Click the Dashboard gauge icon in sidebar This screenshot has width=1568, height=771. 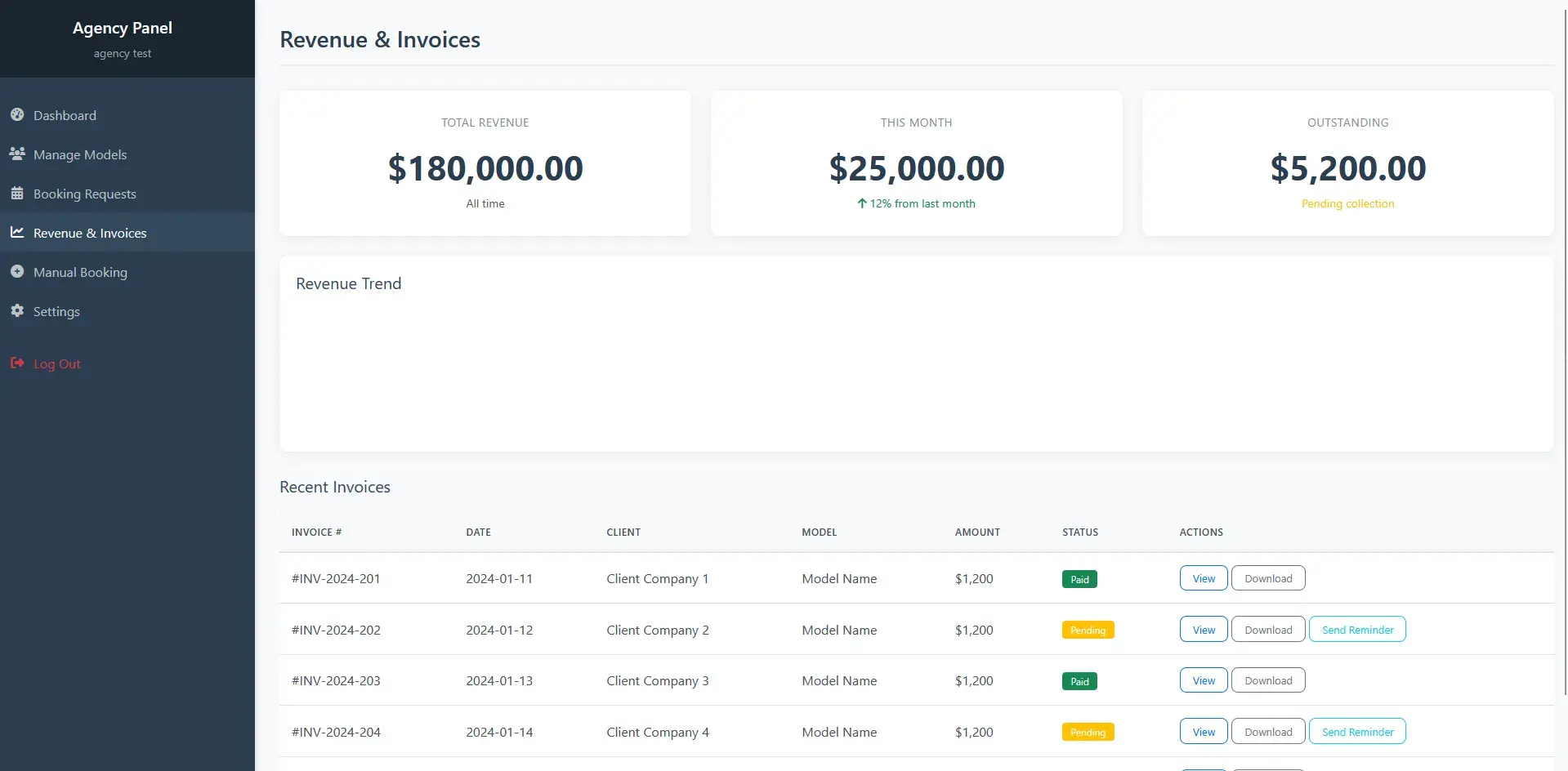coord(17,115)
